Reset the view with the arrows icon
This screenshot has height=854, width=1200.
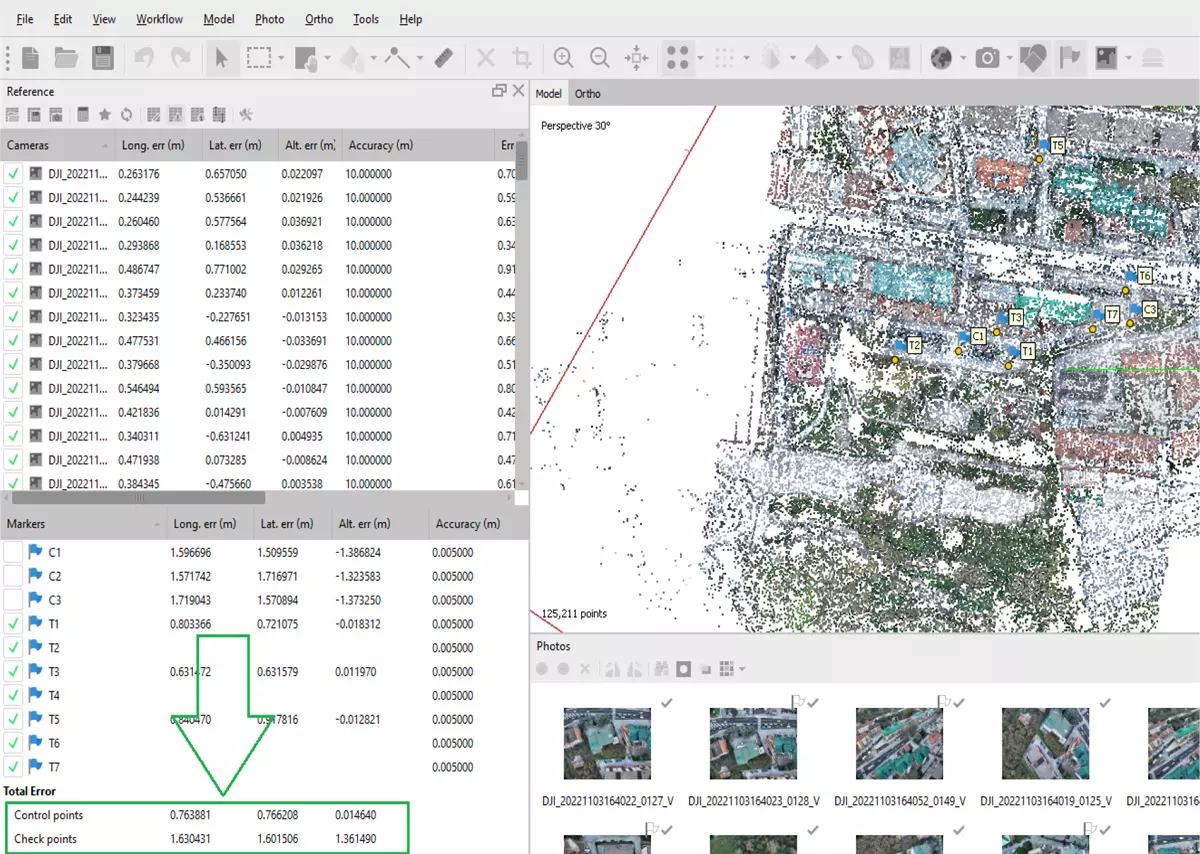click(x=636, y=58)
